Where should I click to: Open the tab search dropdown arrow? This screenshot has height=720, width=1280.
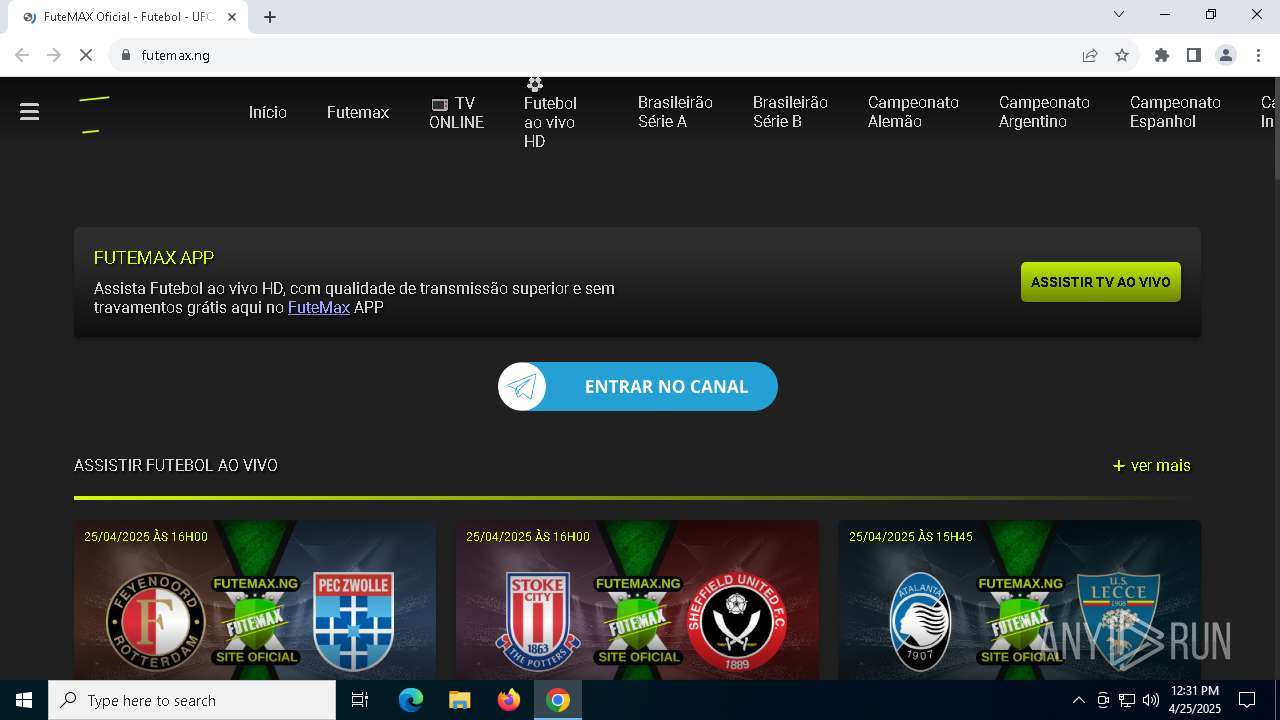pos(1119,14)
